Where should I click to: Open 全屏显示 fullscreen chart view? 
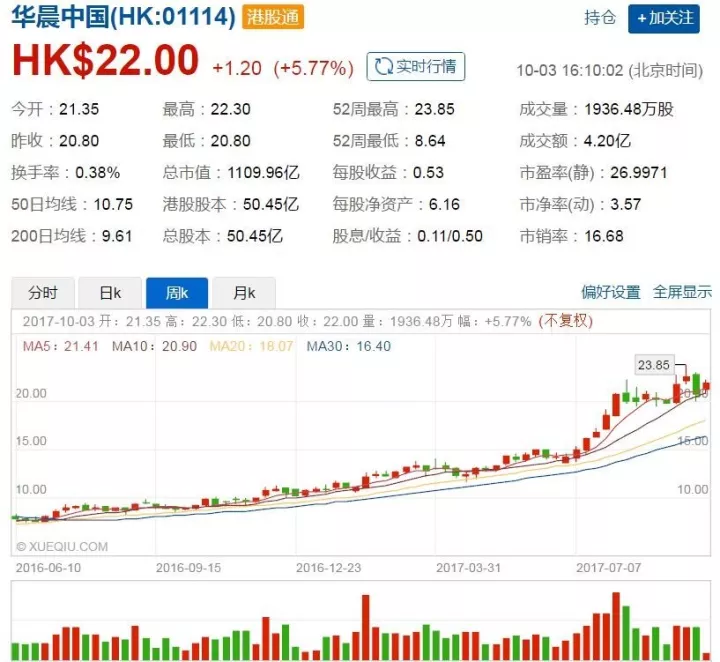[682, 292]
